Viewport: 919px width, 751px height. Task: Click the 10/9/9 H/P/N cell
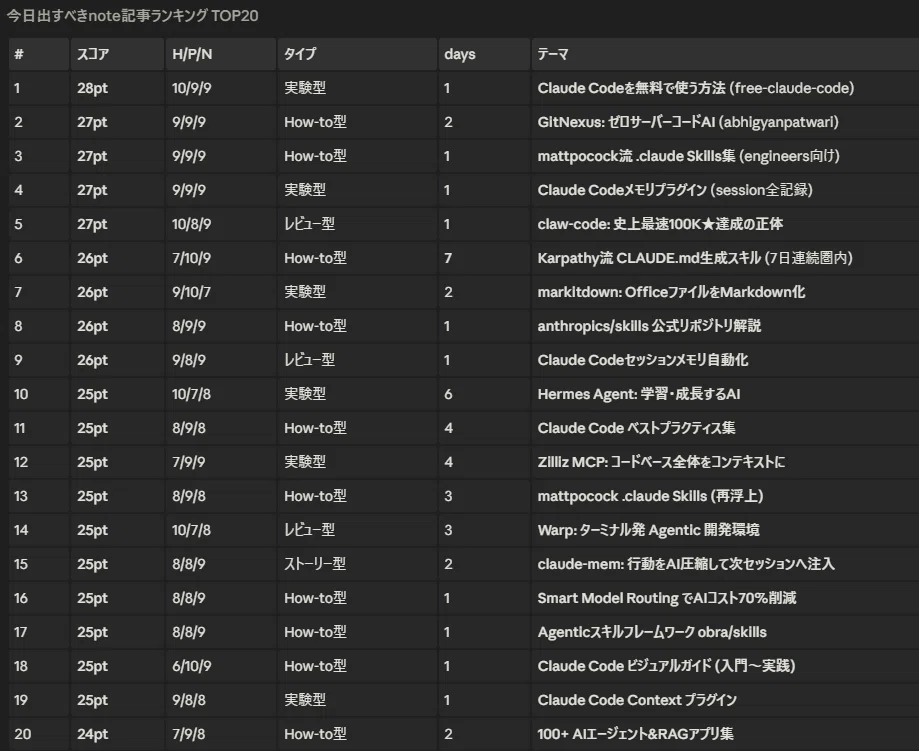pos(220,89)
